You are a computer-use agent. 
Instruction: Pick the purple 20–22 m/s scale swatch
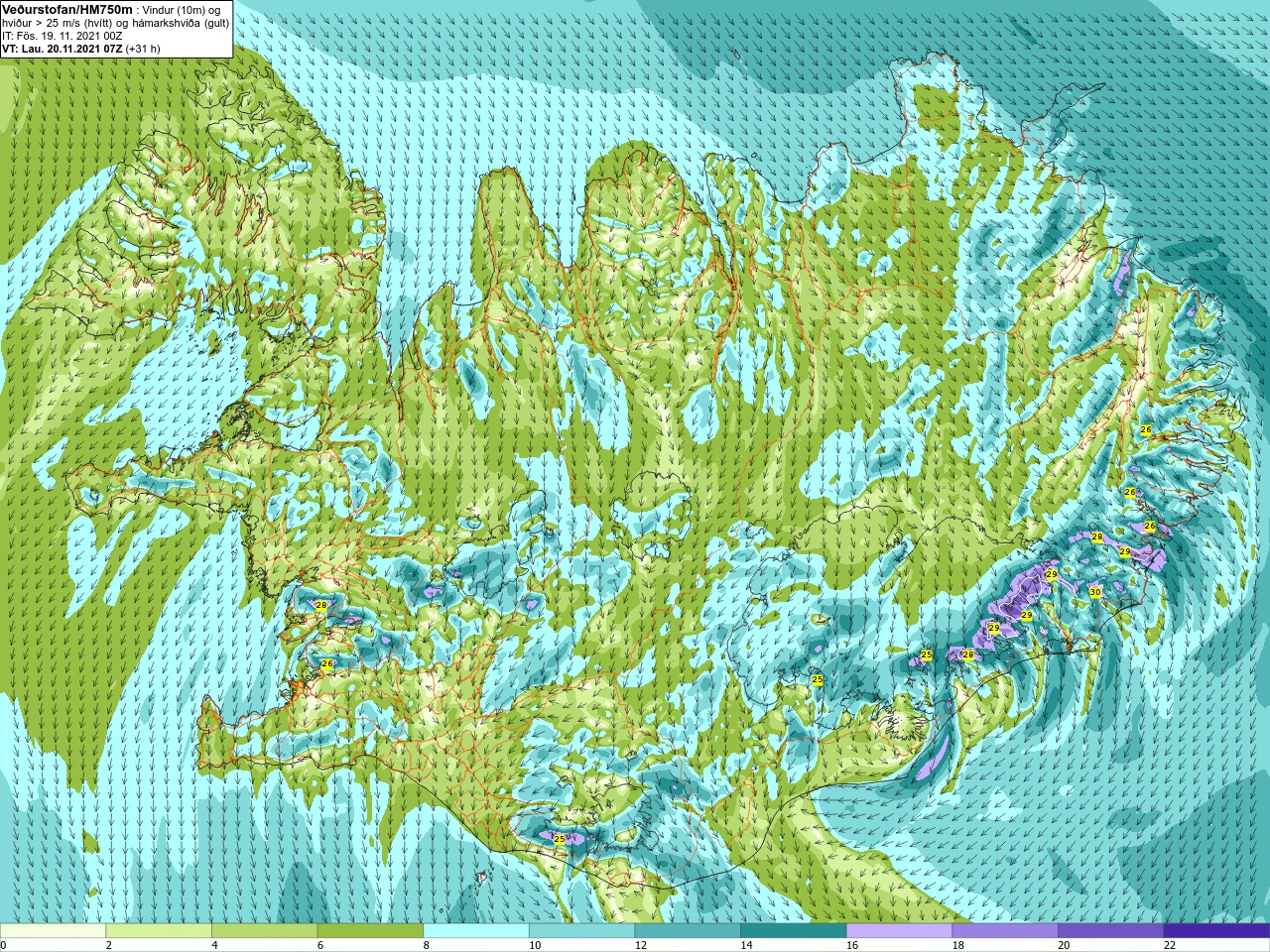[x=1111, y=930]
